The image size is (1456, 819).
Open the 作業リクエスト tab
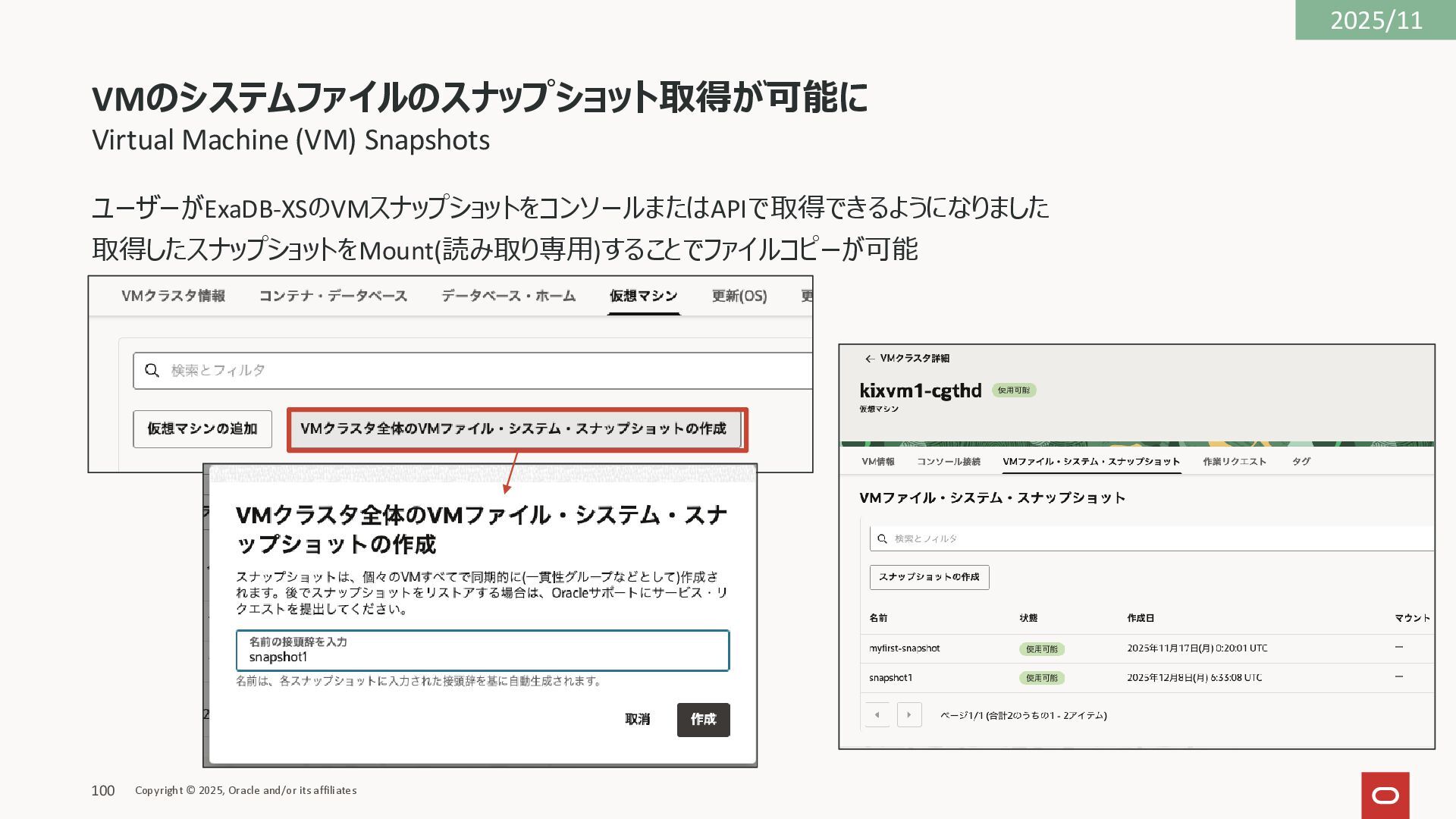tap(1234, 461)
